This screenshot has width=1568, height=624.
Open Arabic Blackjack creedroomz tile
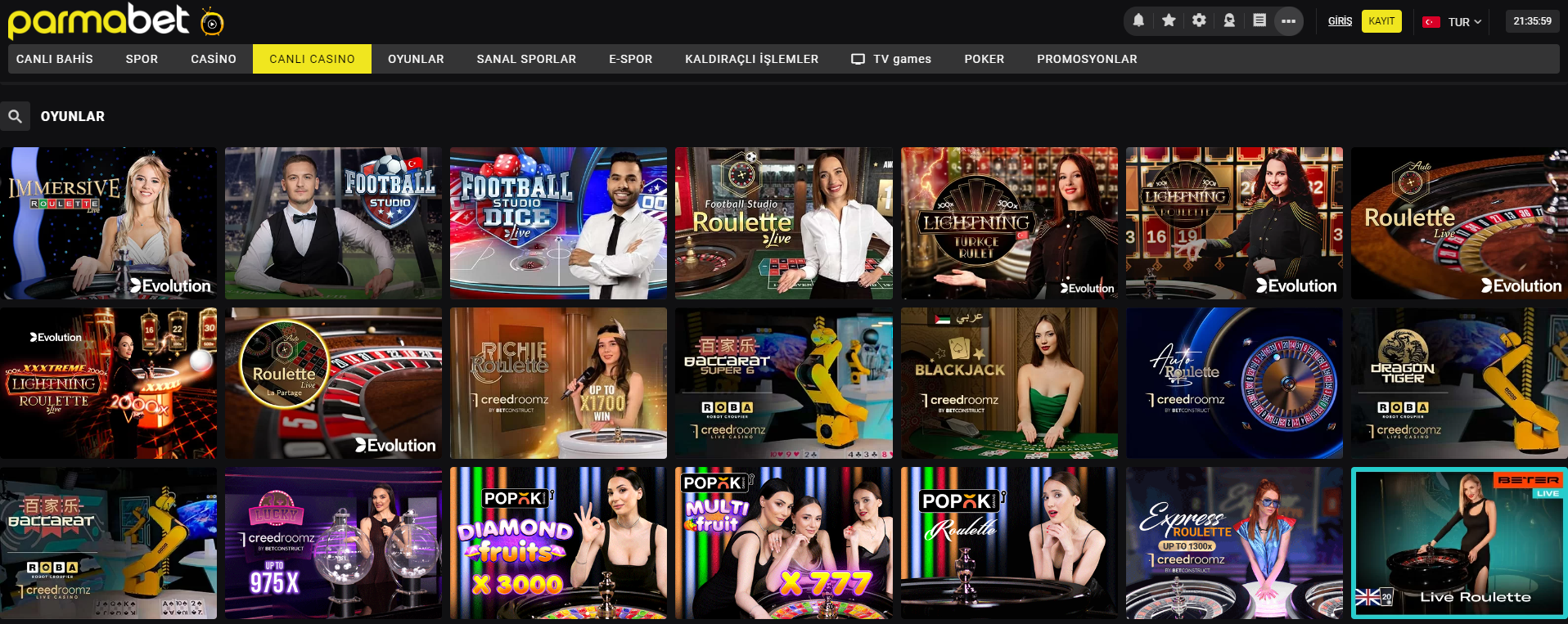tap(1009, 383)
